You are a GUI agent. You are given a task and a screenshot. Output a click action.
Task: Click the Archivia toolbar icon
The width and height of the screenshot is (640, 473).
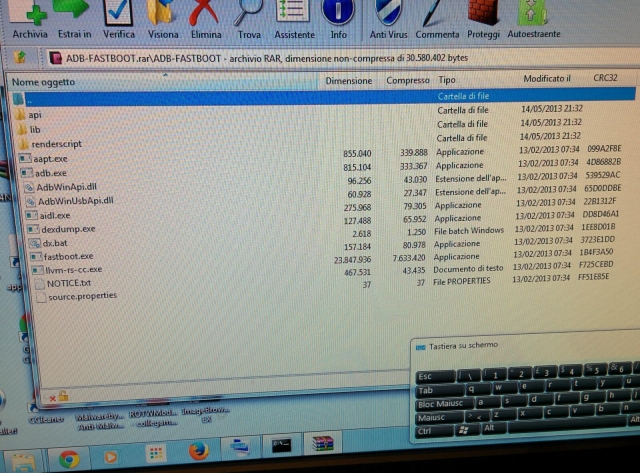pyautogui.click(x=29, y=18)
